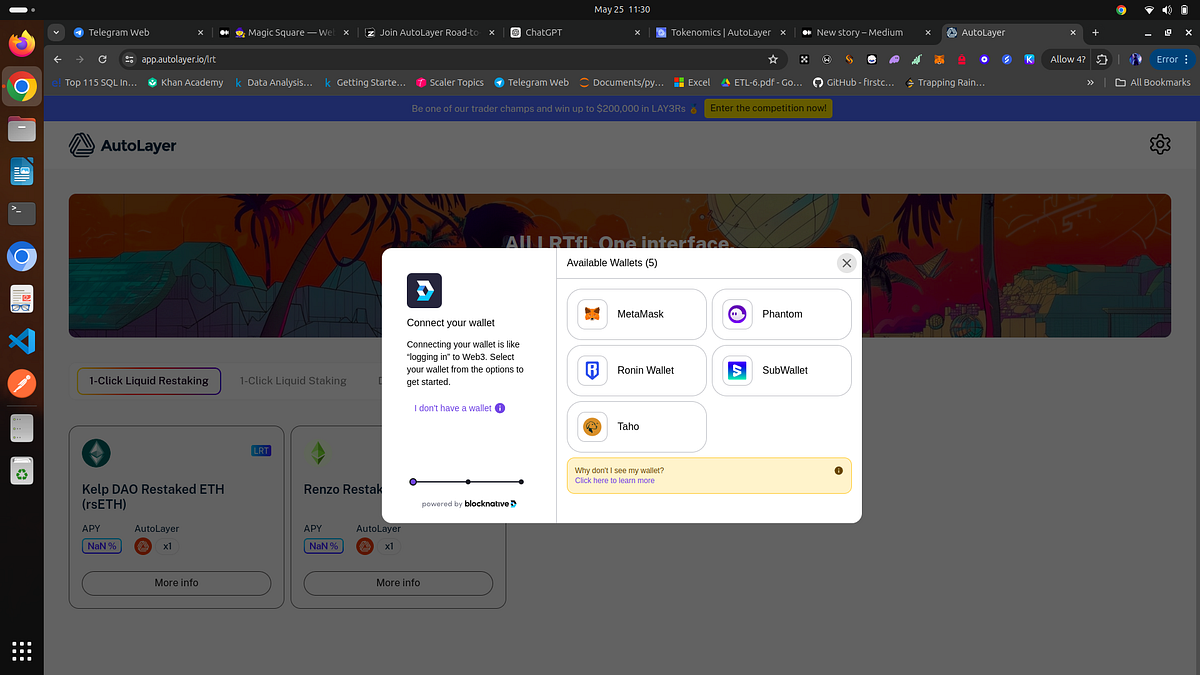Image resolution: width=1200 pixels, height=675 pixels.
Task: Open the MetaMask fox extension icon
Action: (938, 59)
